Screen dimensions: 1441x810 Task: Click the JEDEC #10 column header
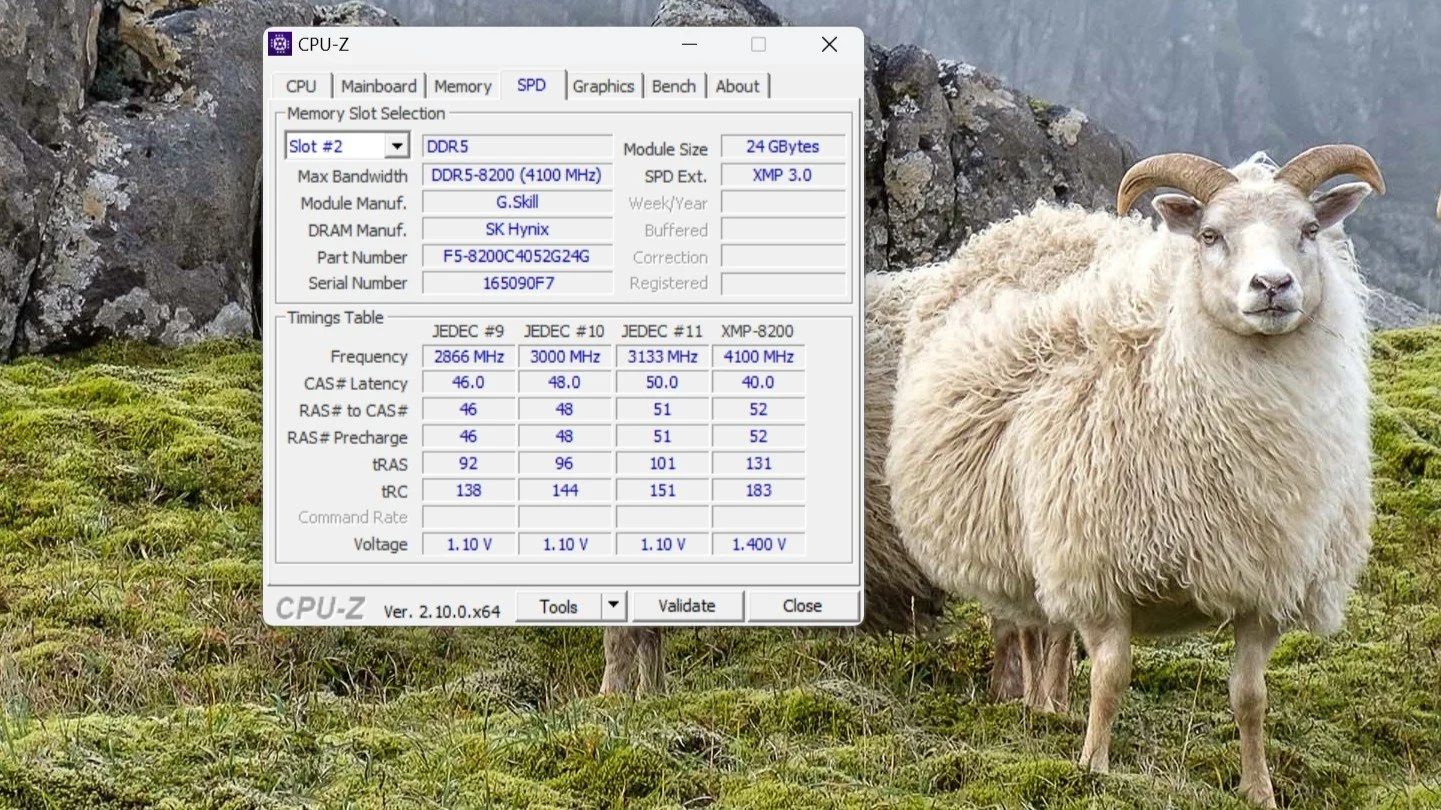564,331
